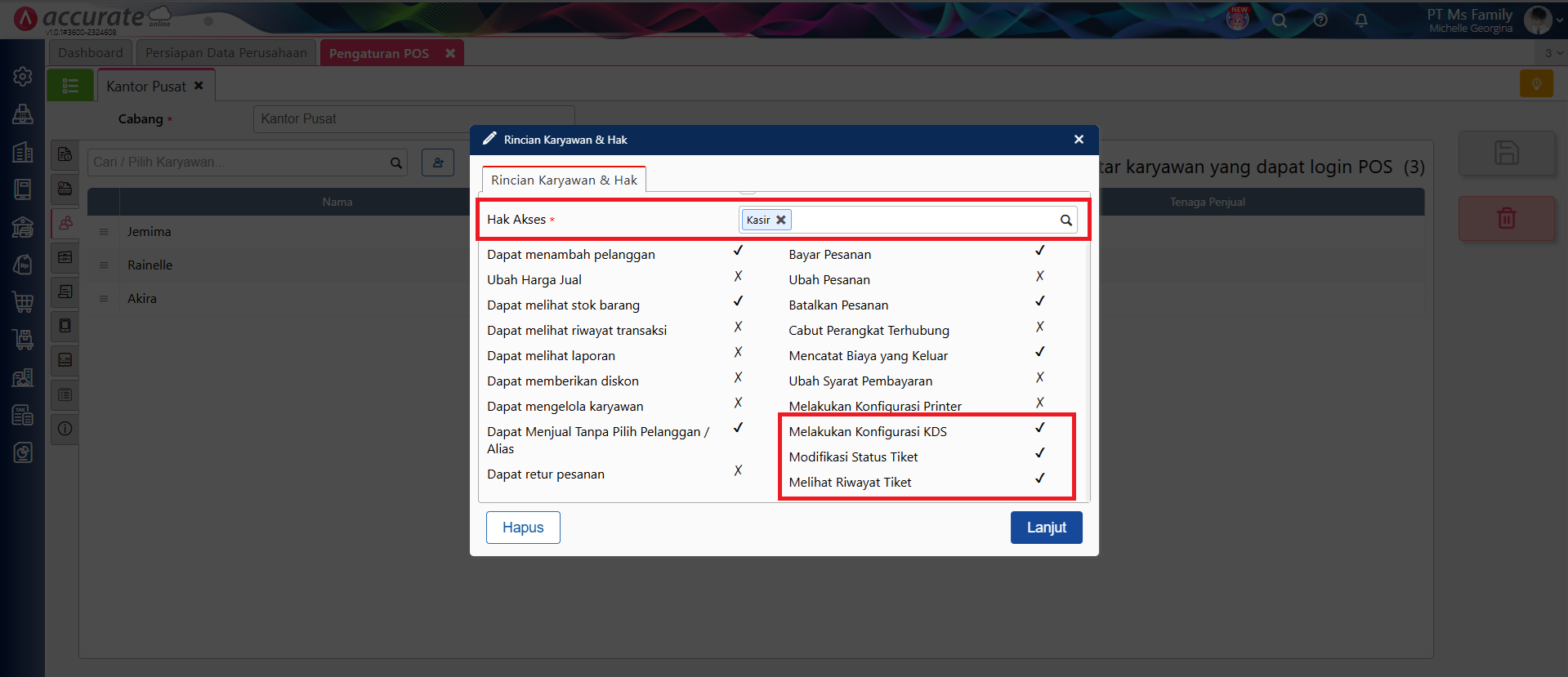Remove the Kasir tag from Hak Akses

coord(781,220)
